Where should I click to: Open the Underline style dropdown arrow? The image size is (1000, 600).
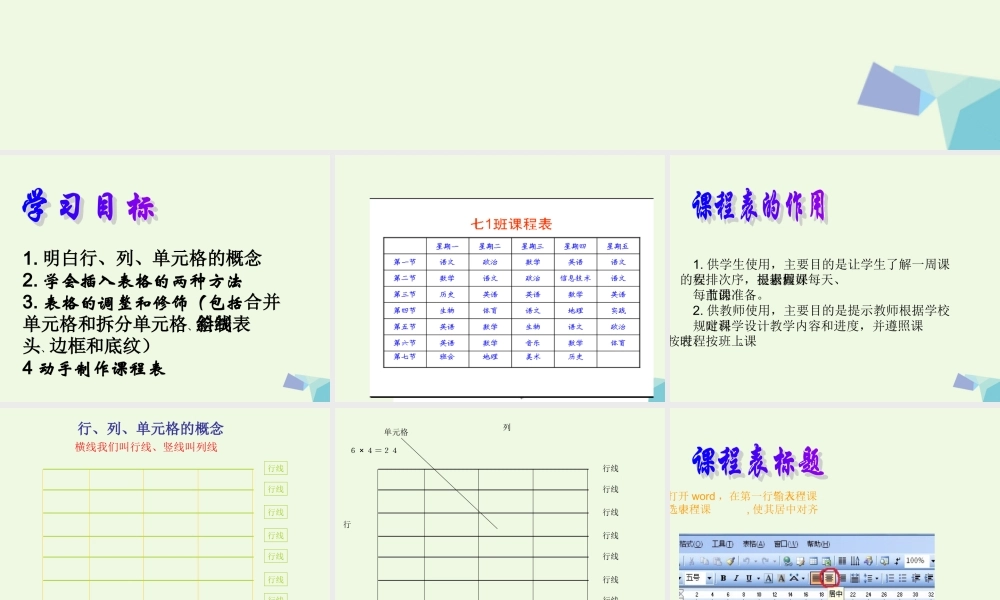coord(758,578)
